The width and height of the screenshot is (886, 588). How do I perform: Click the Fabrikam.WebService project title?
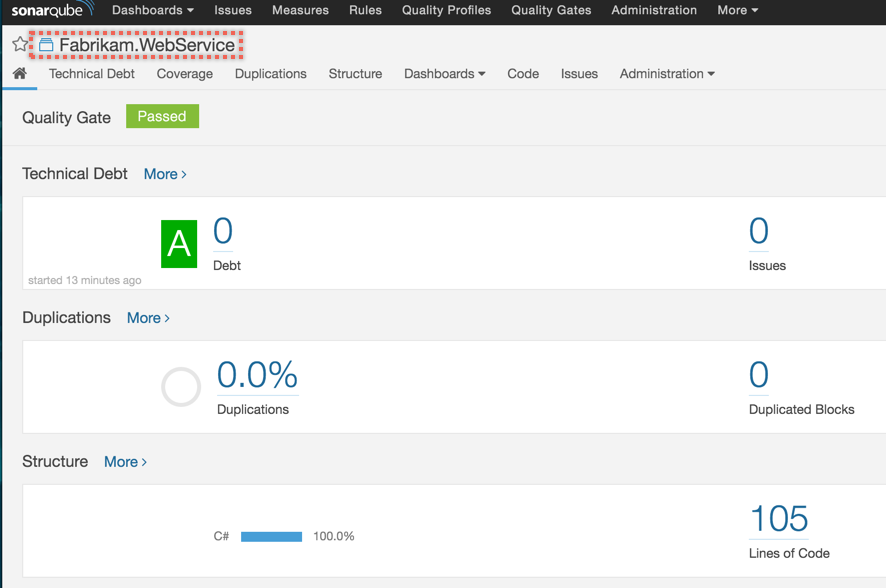(x=147, y=45)
